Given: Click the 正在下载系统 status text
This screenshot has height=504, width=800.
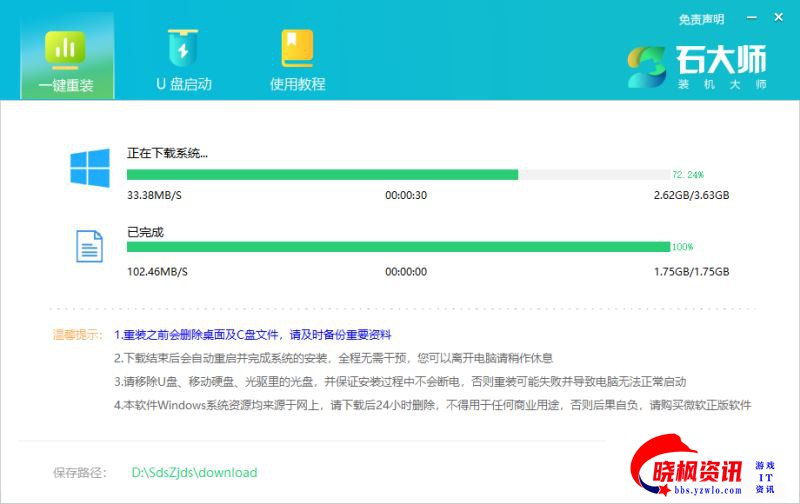Looking at the screenshot, I should pyautogui.click(x=167, y=153).
